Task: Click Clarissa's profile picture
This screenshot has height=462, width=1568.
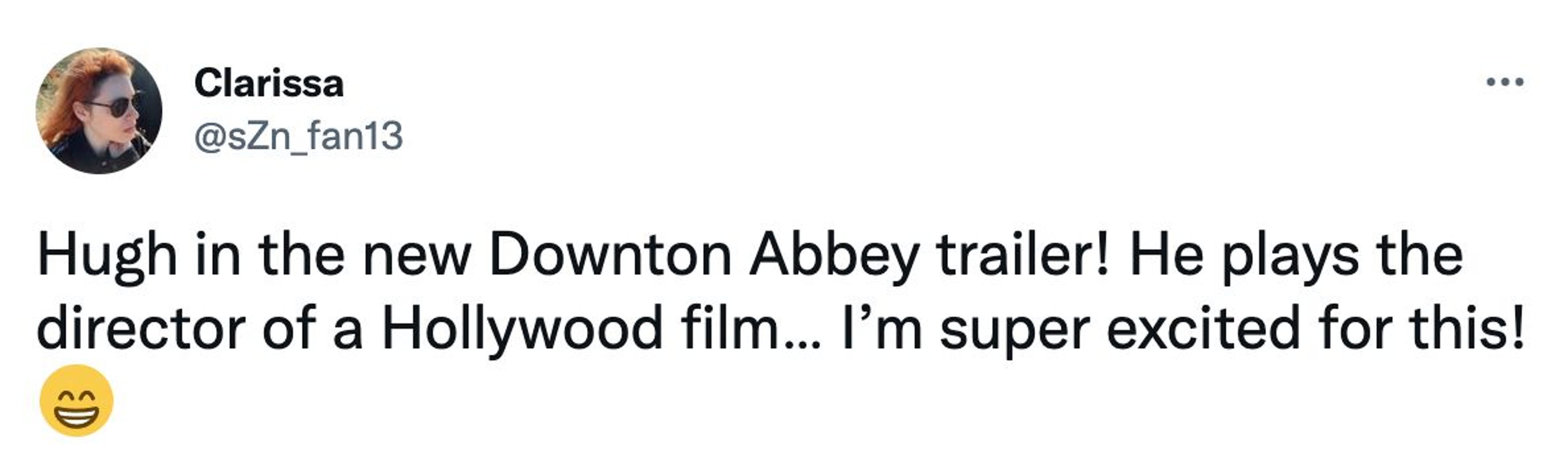Action: pos(99,111)
